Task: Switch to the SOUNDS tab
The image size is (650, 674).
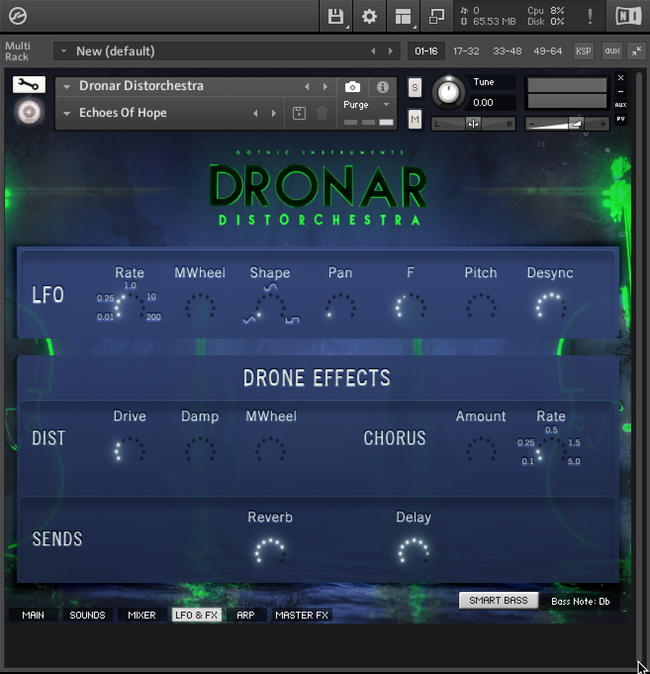Action: point(87,615)
